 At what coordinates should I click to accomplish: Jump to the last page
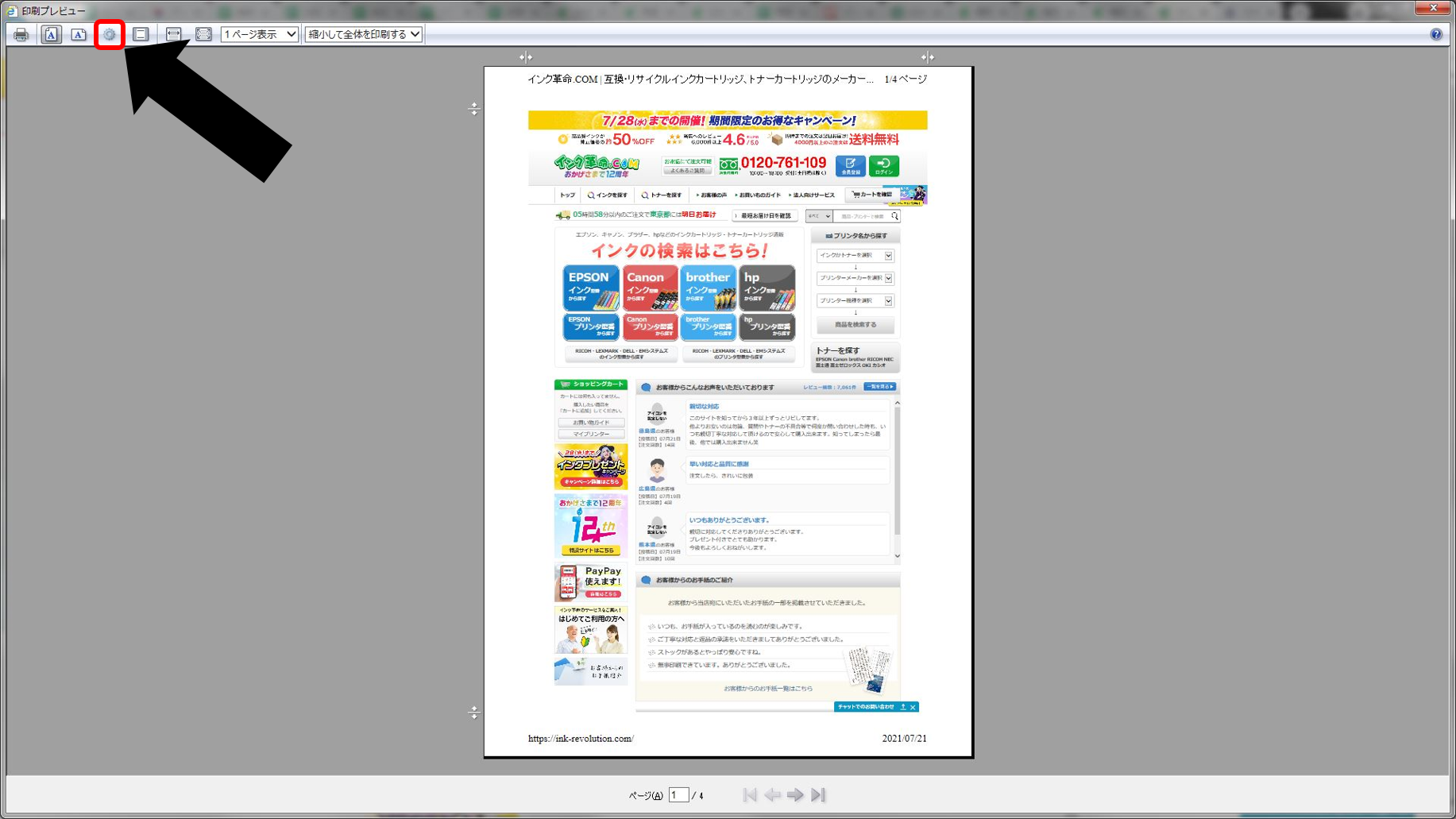818,795
